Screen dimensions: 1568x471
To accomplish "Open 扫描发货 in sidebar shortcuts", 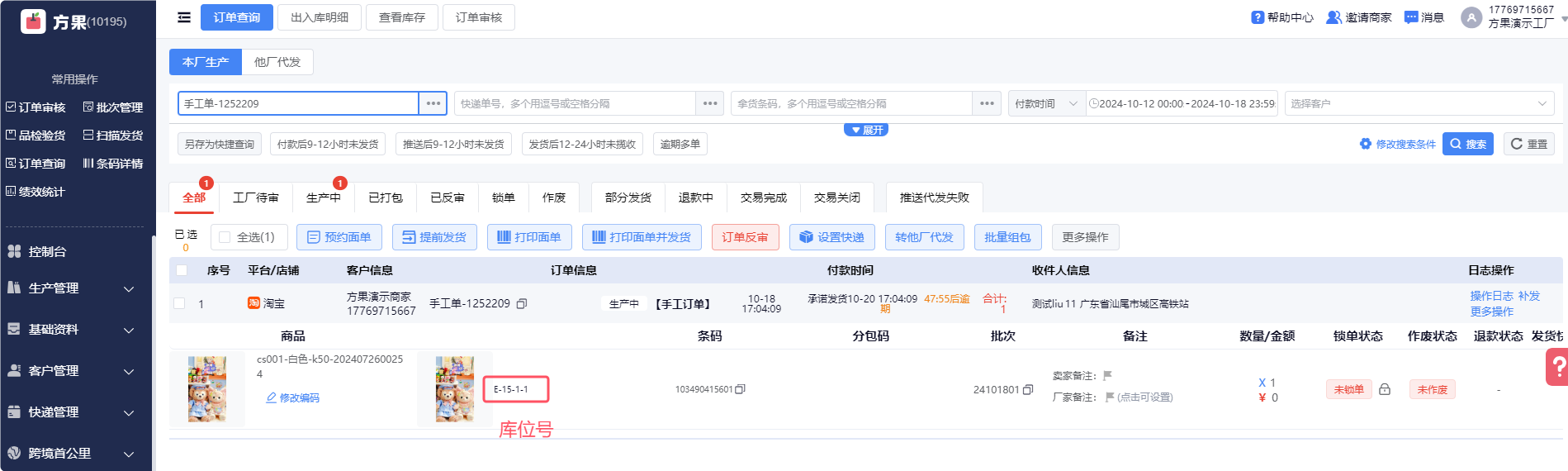I will point(113,136).
